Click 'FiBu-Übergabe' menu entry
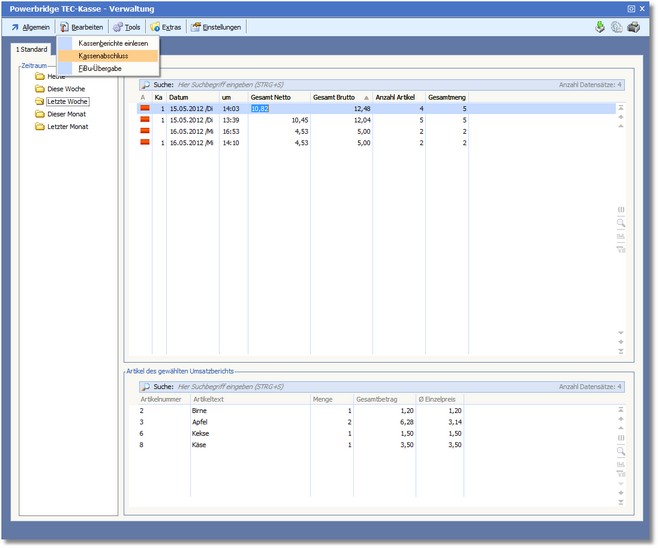 pos(100,69)
